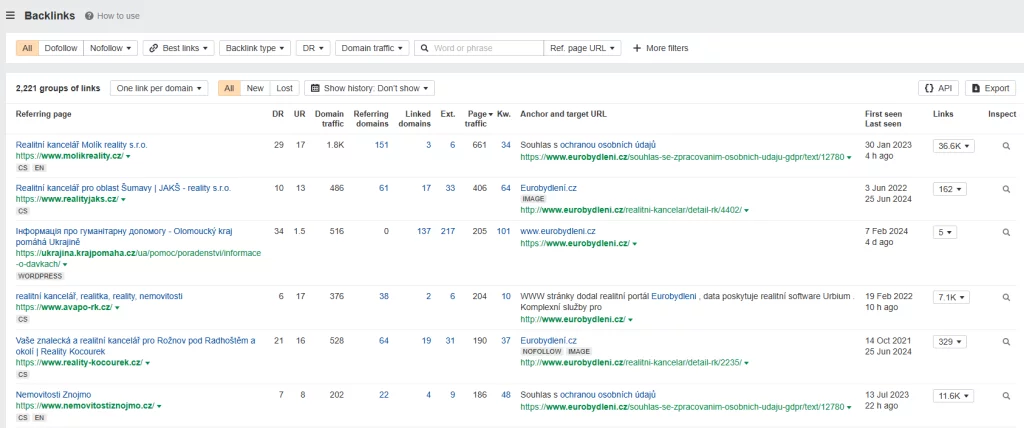Open the DR filter dropdown
This screenshot has width=1024, height=428.
[x=313, y=48]
